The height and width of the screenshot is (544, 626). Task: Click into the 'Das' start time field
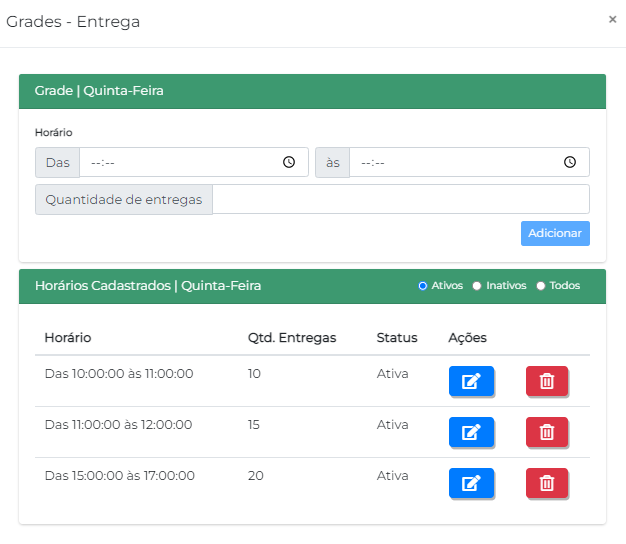[x=170, y=162]
